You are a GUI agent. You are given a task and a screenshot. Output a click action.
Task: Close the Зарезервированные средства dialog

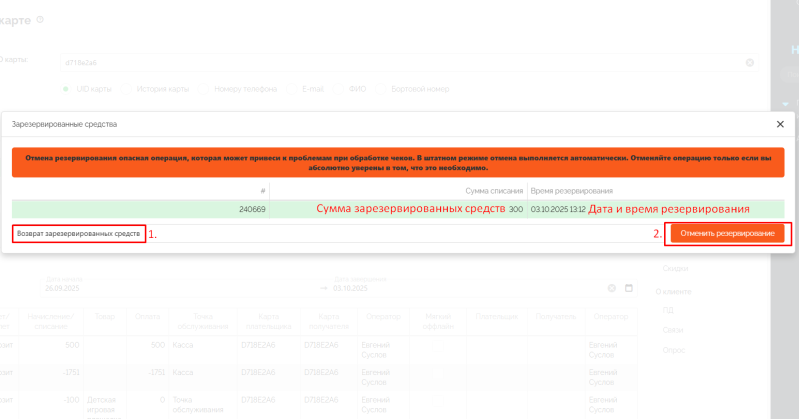(x=780, y=124)
